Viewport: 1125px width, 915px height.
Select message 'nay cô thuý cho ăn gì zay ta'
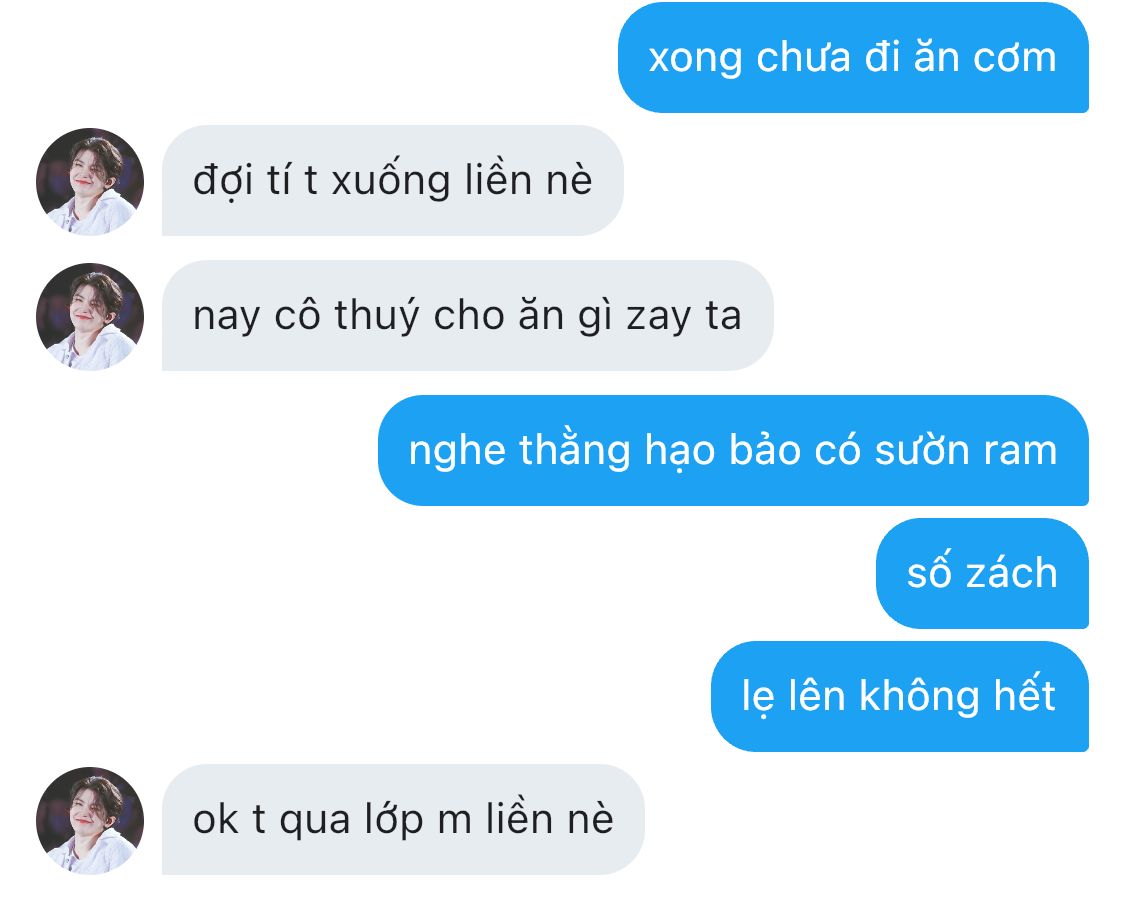coord(468,316)
